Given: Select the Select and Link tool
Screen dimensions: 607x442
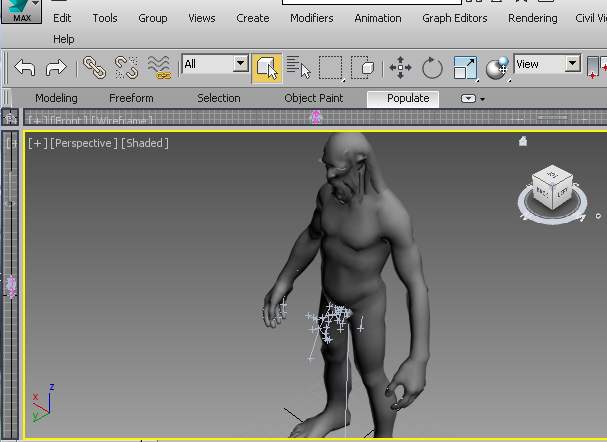Looking at the screenshot, I should click(94, 68).
